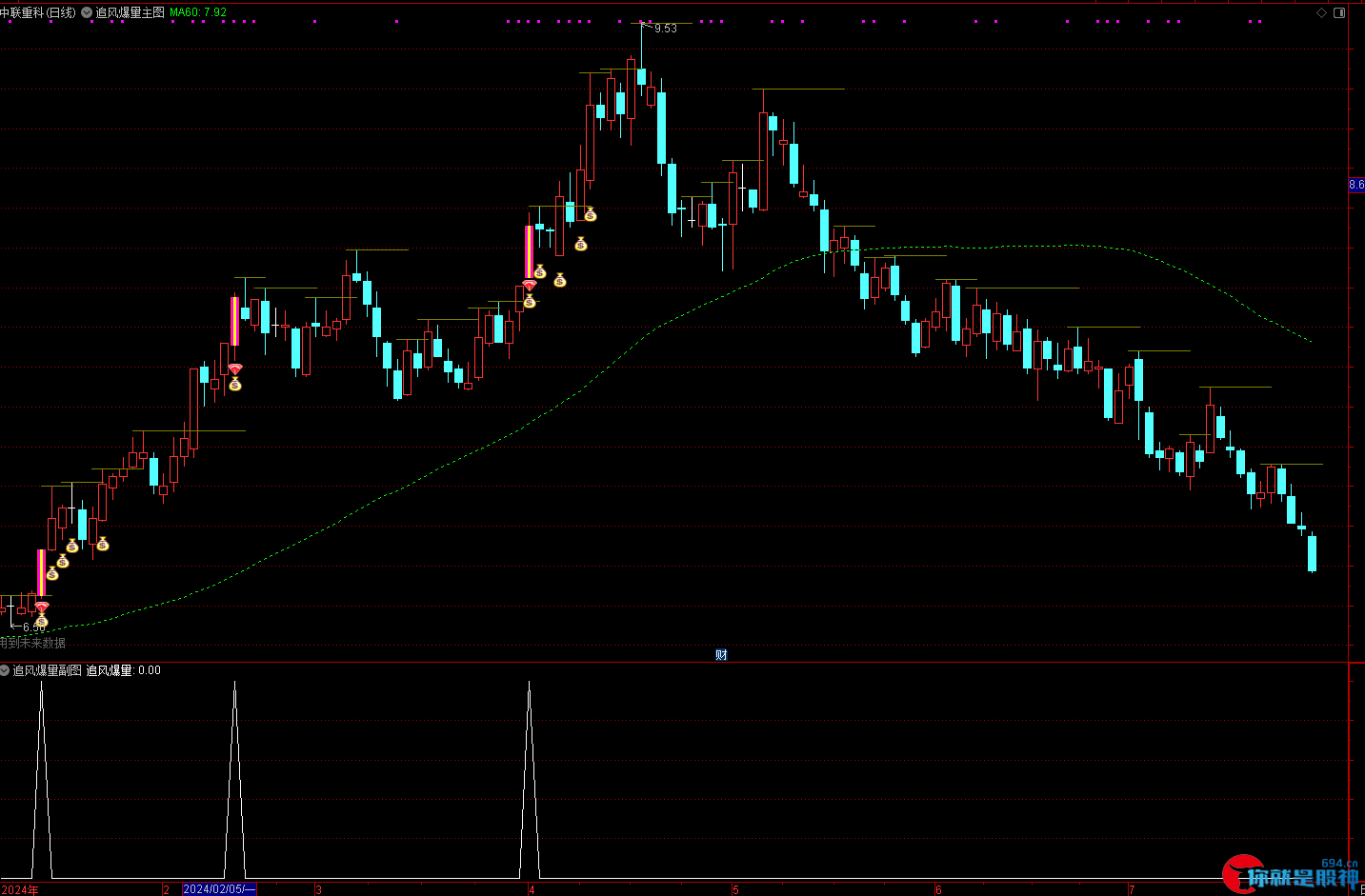Click the 追风爆量主图 indicator label
This screenshot has width=1365, height=896.
click(x=130, y=12)
